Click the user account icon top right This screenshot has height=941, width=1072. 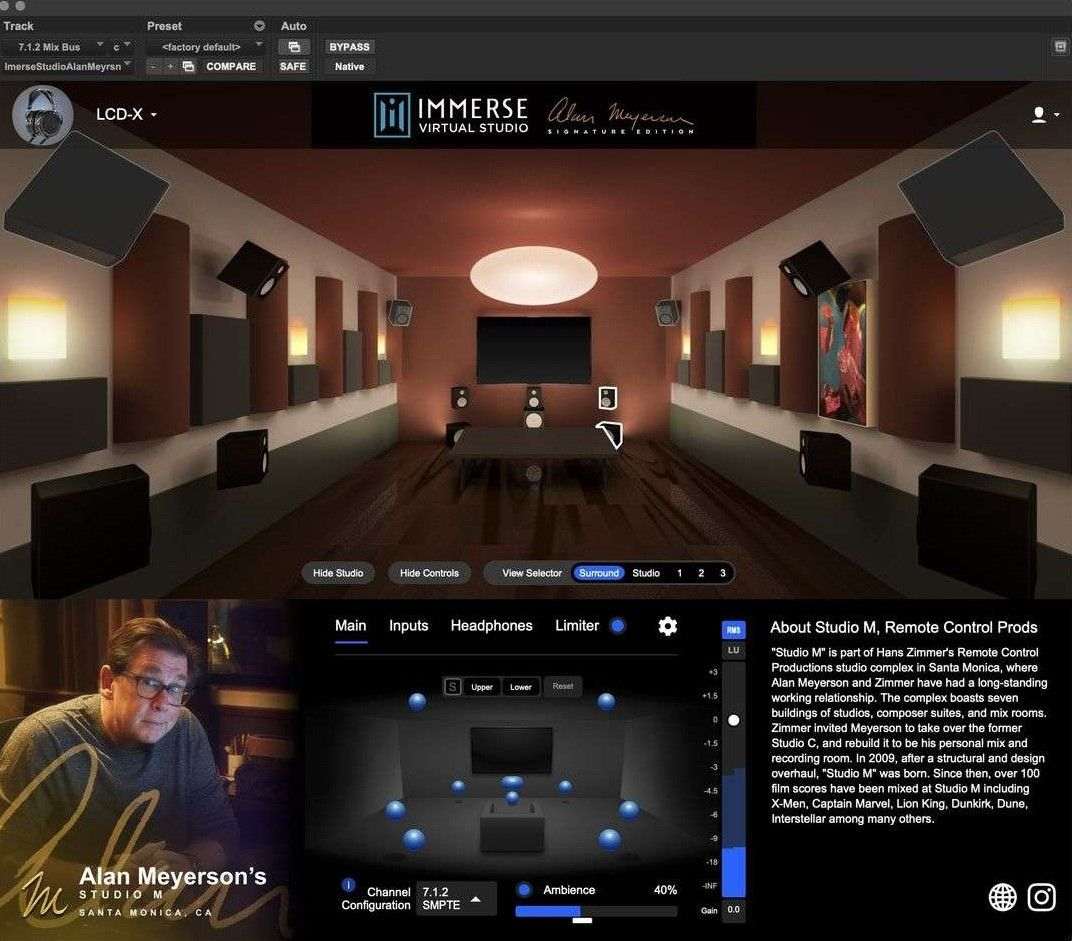coord(1038,114)
